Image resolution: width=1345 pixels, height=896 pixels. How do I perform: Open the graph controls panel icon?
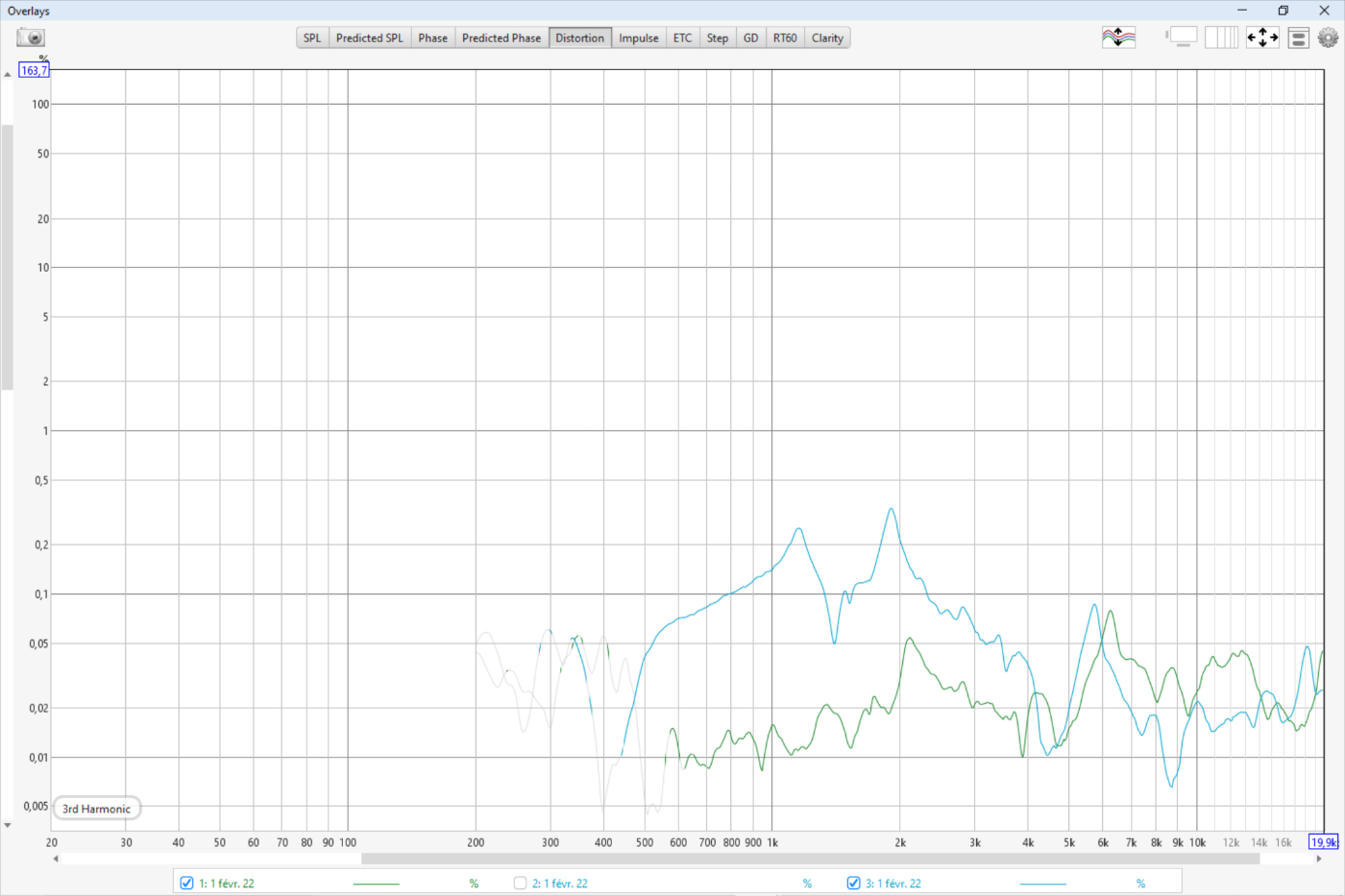coord(1299,37)
